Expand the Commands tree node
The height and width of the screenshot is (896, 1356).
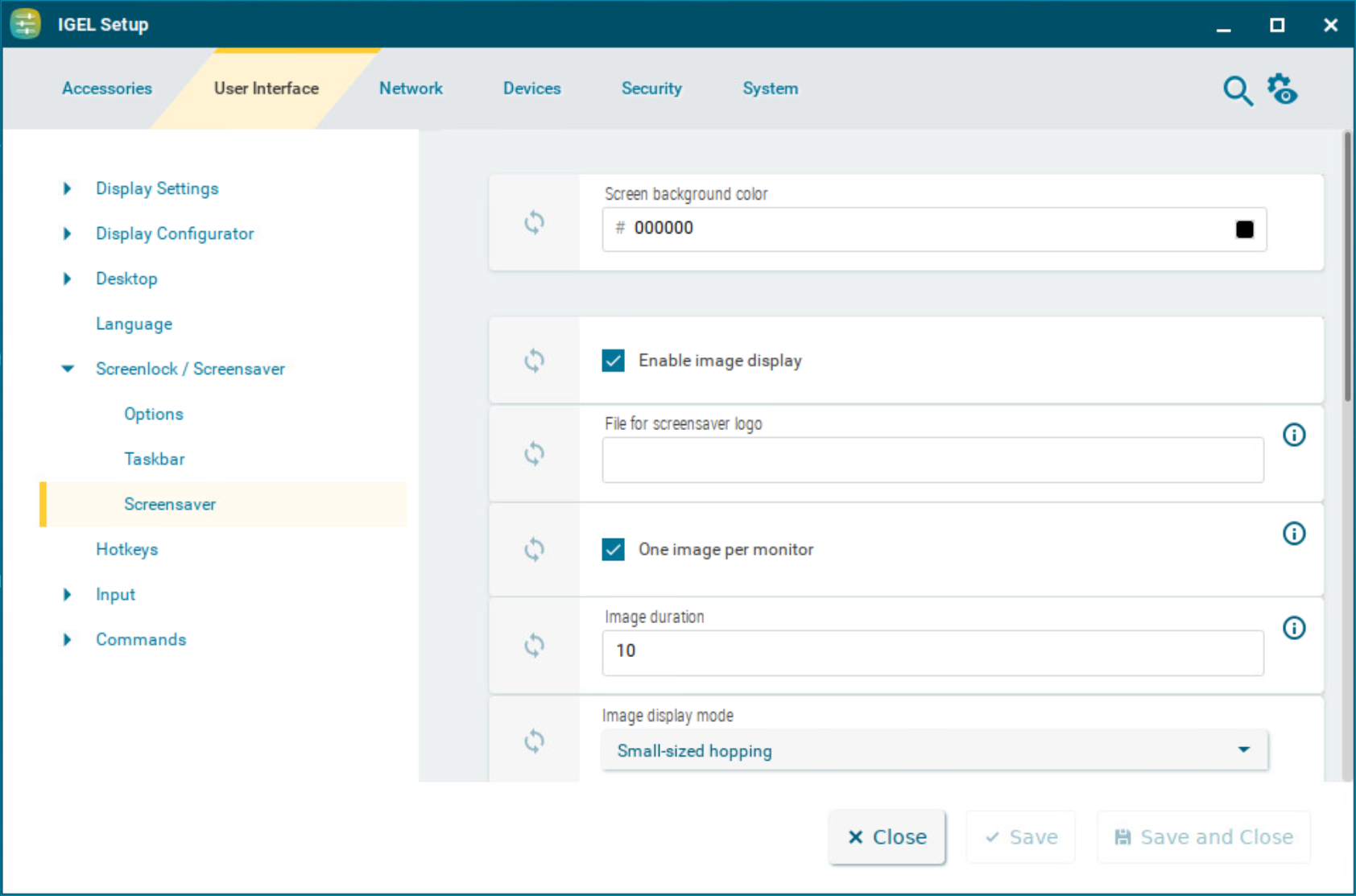[x=68, y=639]
